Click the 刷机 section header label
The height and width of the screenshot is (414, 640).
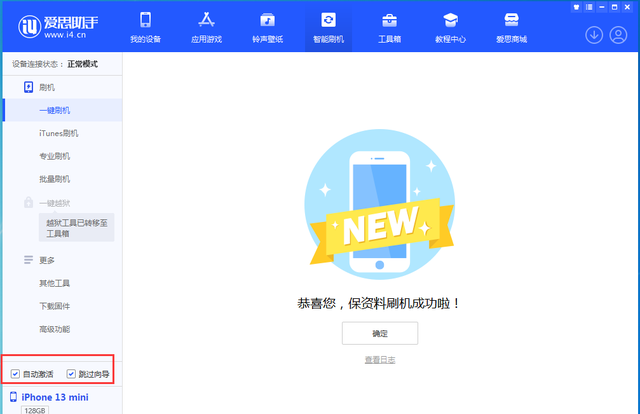point(47,87)
